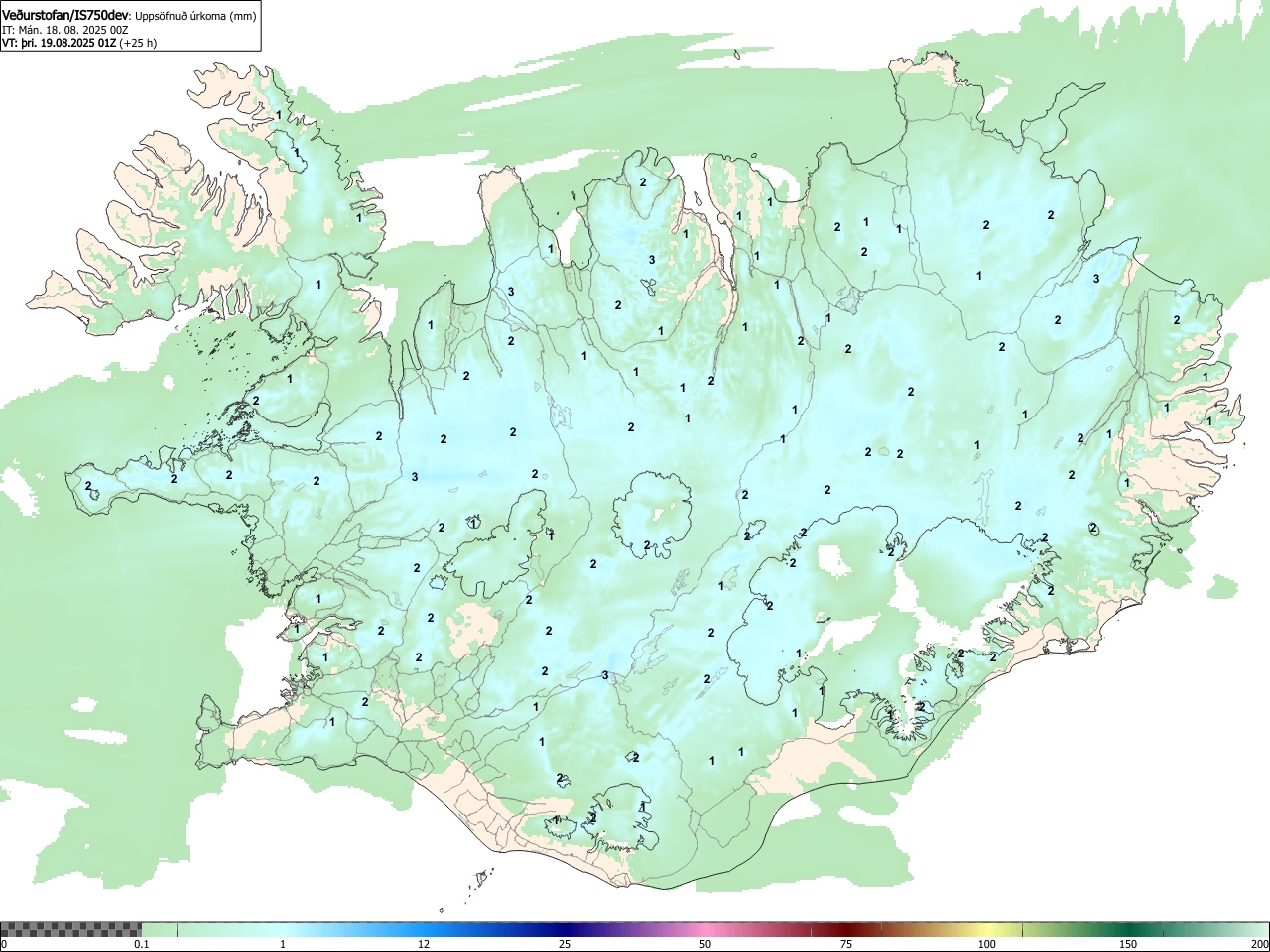Click the '50' label on the color scale

click(704, 944)
